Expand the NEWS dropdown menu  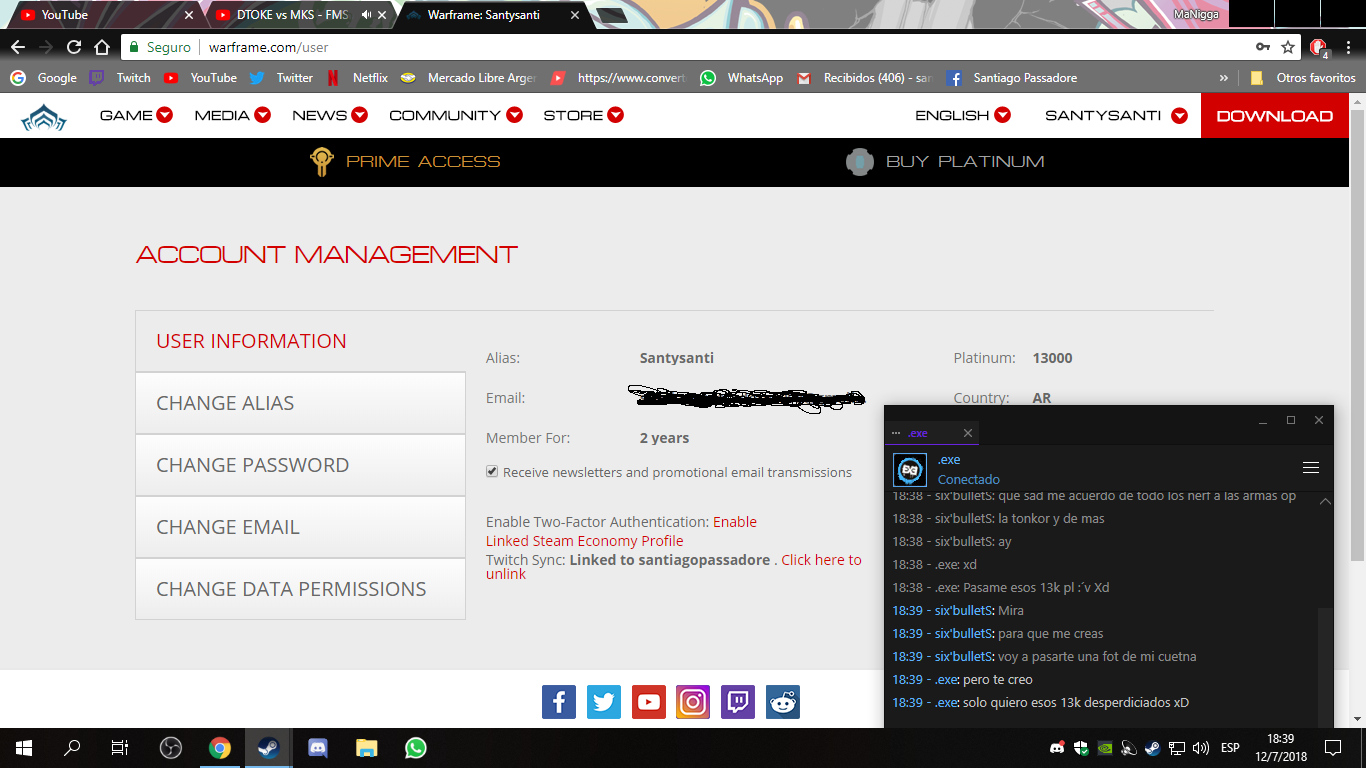click(x=330, y=115)
